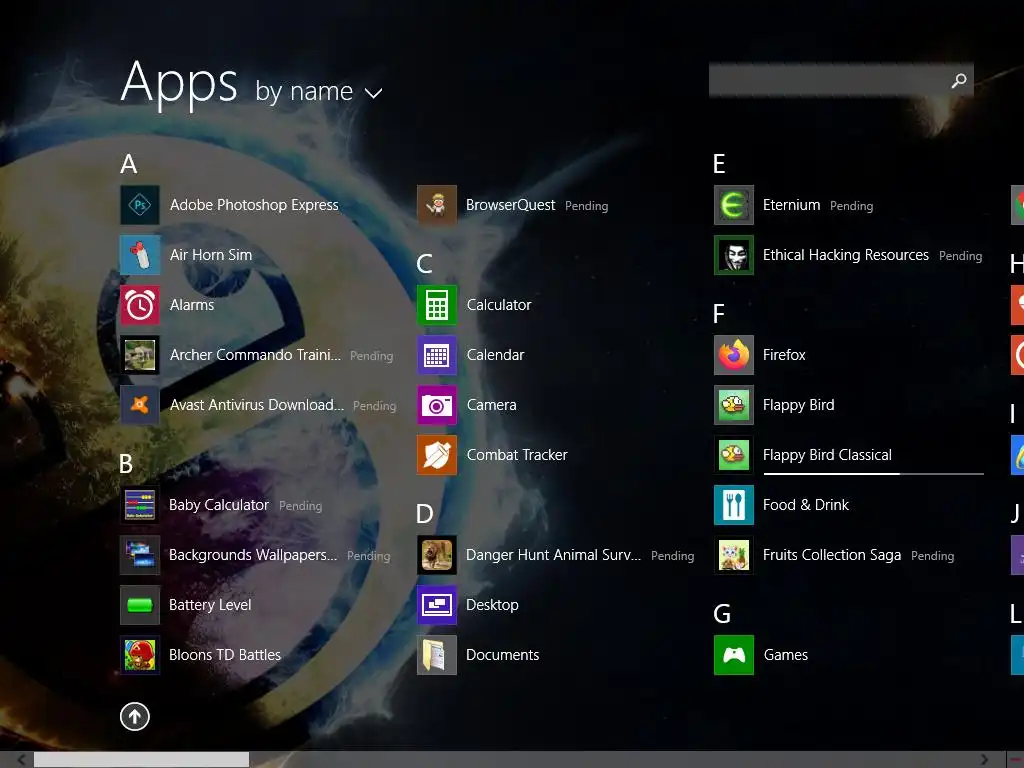Image resolution: width=1024 pixels, height=768 pixels.
Task: Click in the apps search box
Action: coord(841,80)
